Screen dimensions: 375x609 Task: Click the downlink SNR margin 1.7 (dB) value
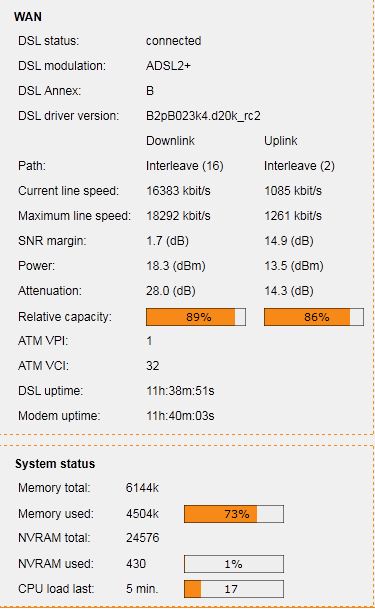point(167,241)
